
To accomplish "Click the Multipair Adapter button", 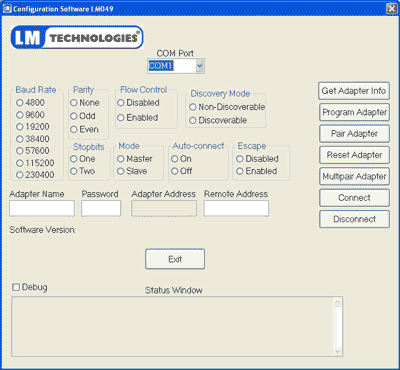I will pyautogui.click(x=354, y=176).
